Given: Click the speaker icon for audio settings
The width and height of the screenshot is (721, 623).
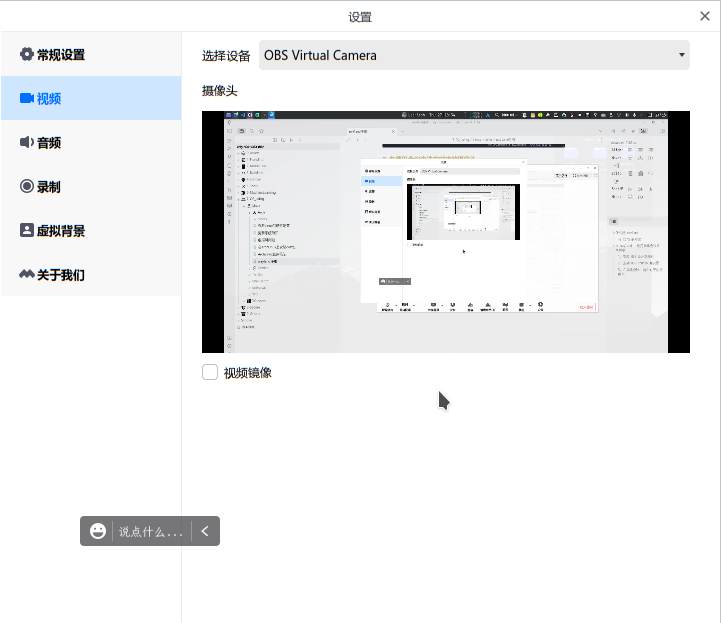Looking at the screenshot, I should click(27, 143).
